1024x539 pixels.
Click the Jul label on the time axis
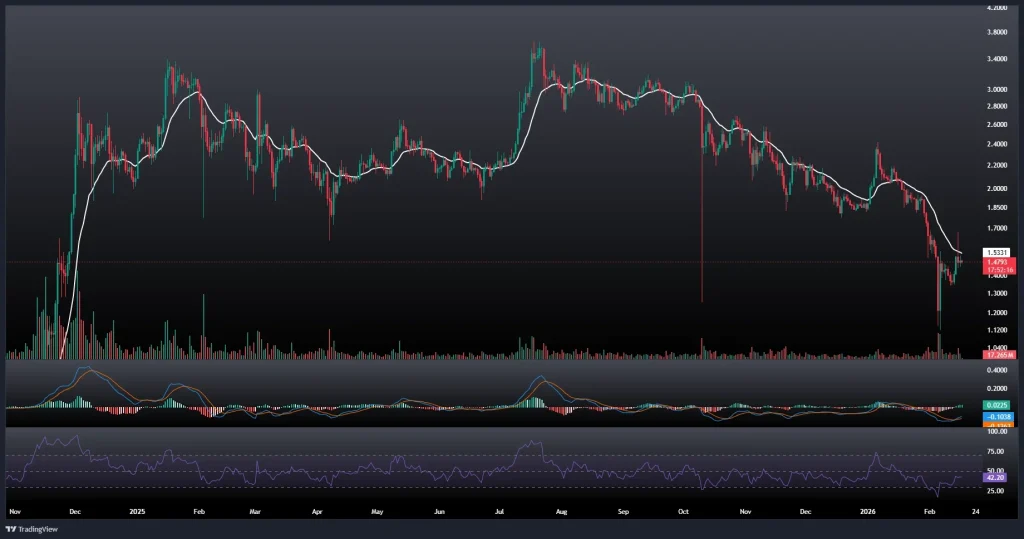pyautogui.click(x=499, y=510)
